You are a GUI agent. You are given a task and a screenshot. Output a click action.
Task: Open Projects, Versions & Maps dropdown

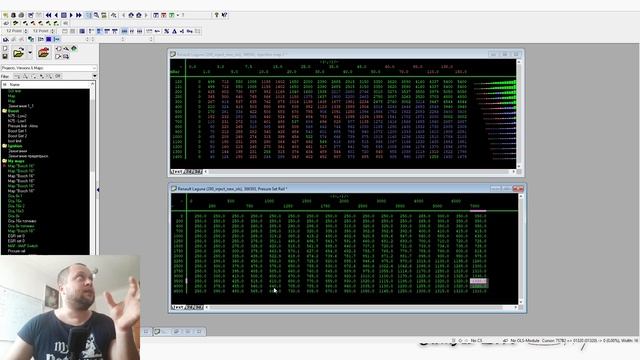[x=49, y=68]
